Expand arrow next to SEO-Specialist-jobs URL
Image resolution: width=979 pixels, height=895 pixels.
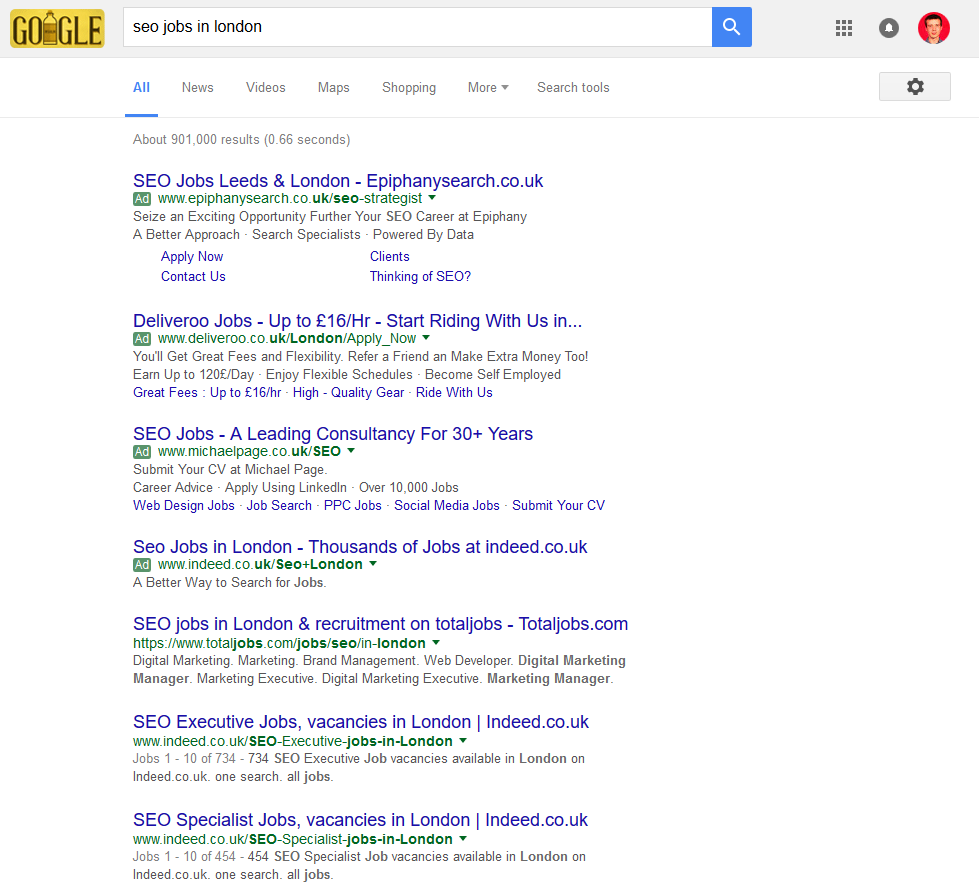(x=463, y=838)
